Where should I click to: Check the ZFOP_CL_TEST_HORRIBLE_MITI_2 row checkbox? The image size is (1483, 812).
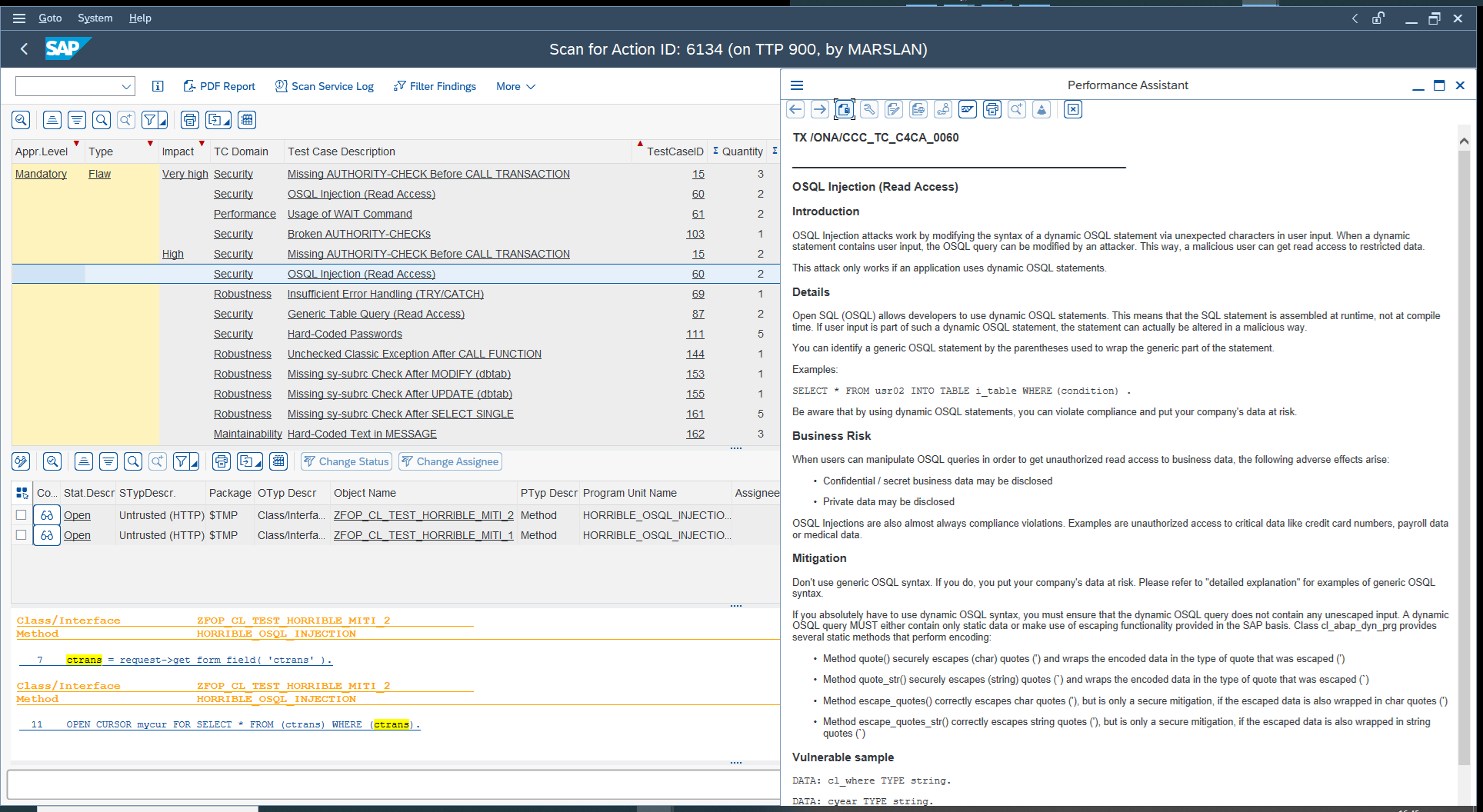(21, 515)
